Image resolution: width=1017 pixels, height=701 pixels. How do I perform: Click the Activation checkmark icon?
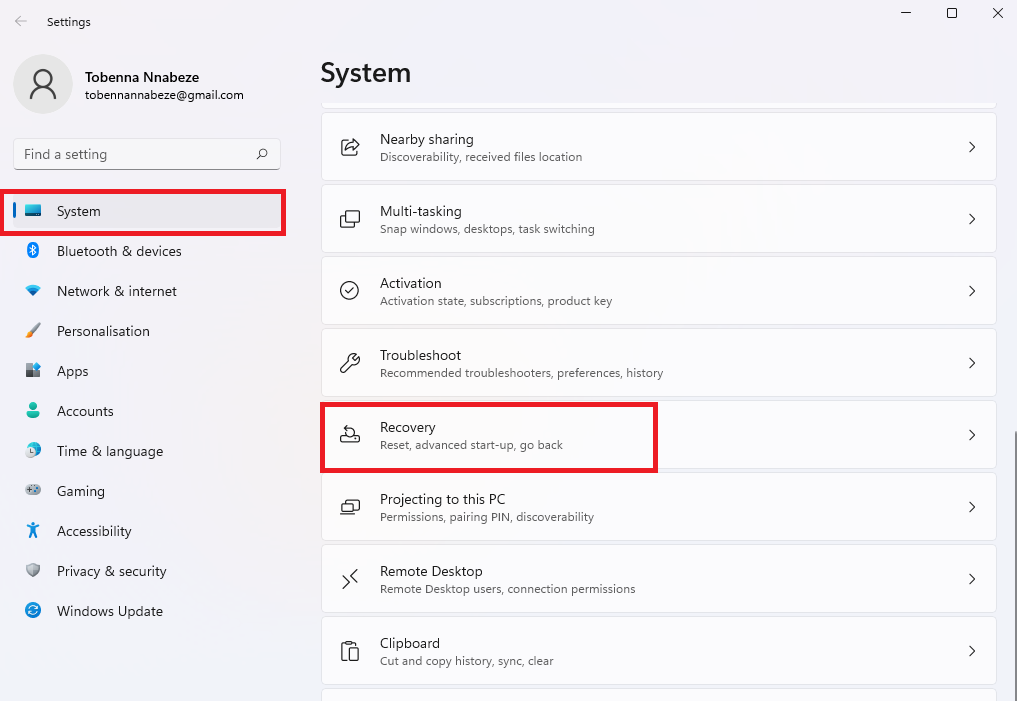[x=350, y=291]
